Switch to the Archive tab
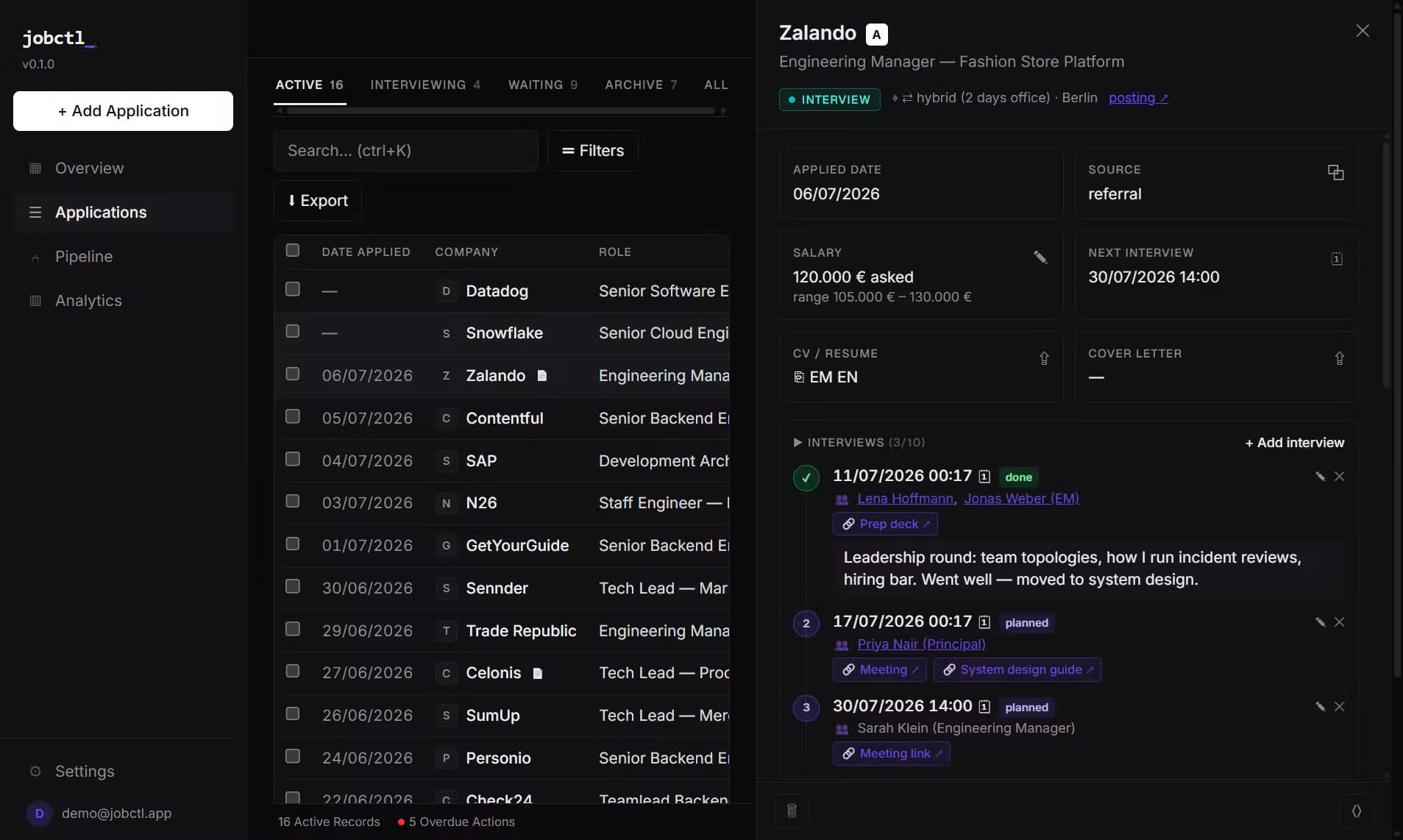This screenshot has height=840, width=1403. 641,85
